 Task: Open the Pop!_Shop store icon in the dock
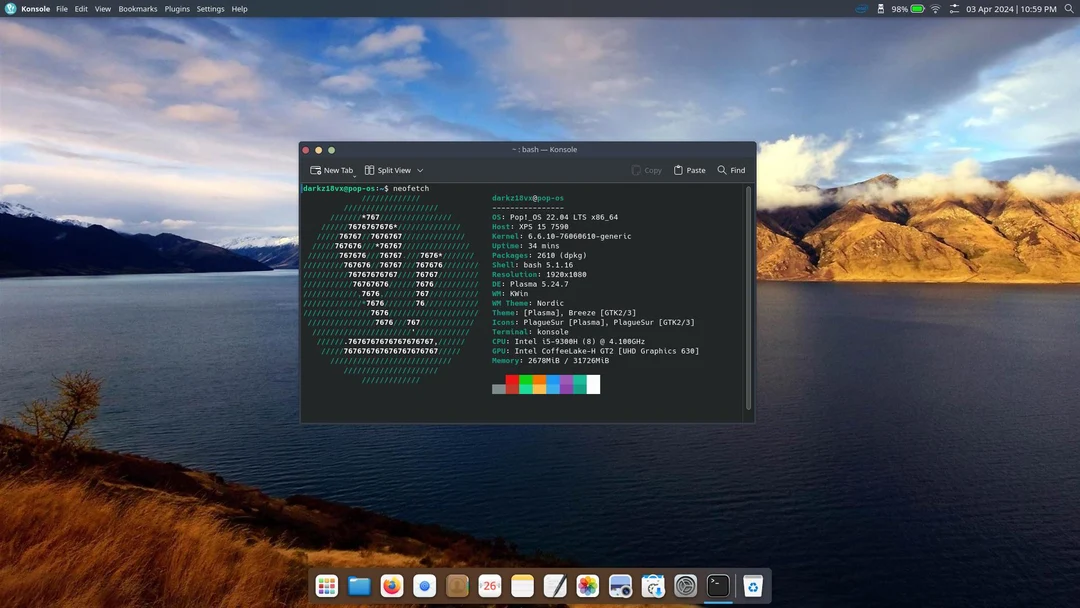click(x=652, y=585)
